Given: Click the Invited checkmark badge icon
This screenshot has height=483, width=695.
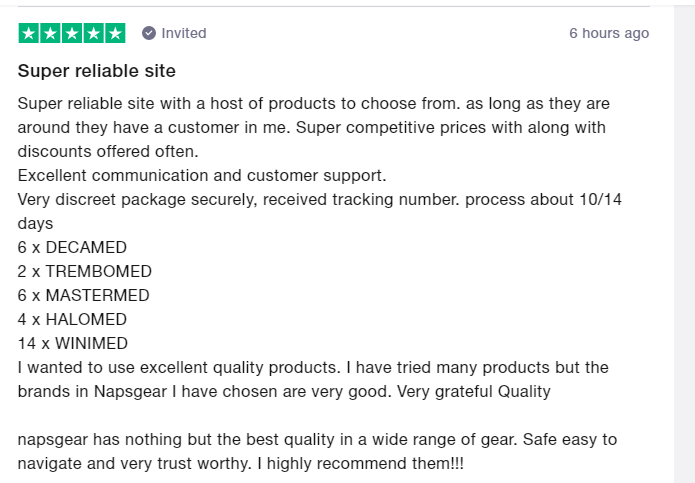Looking at the screenshot, I should pos(149,33).
